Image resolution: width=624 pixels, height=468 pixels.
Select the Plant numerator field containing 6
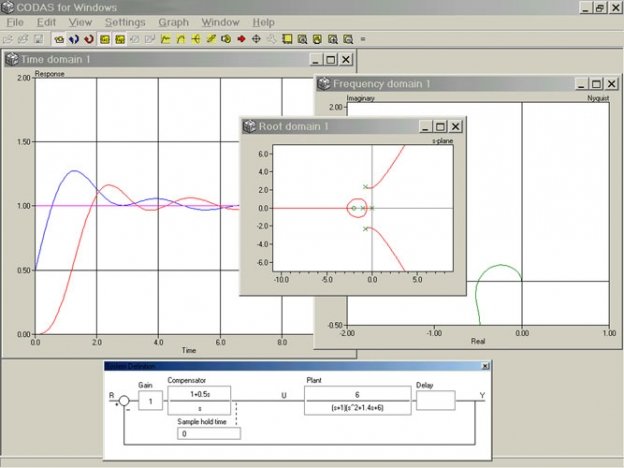[x=355, y=394]
